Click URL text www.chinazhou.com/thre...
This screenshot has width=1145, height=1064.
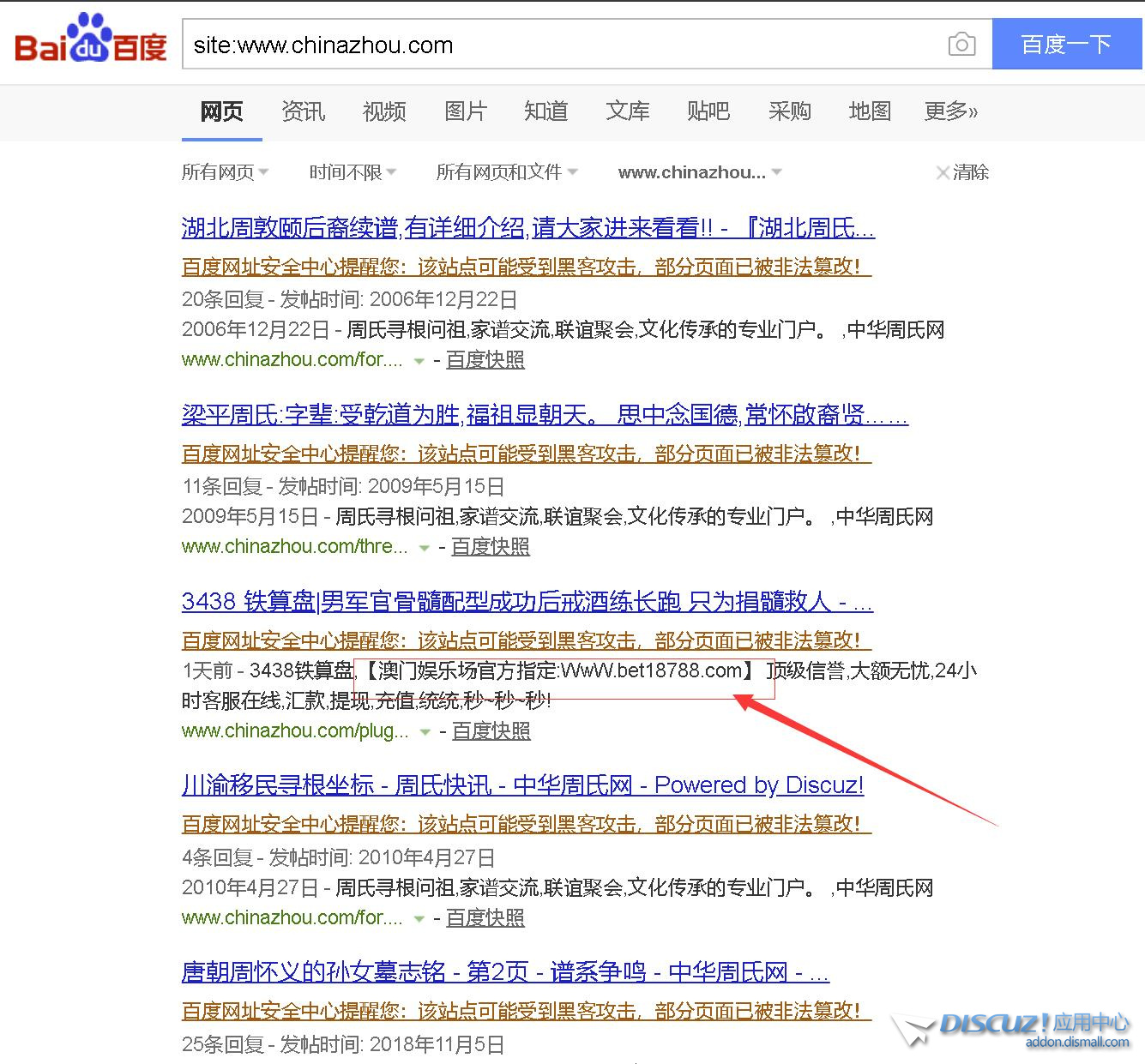click(294, 547)
